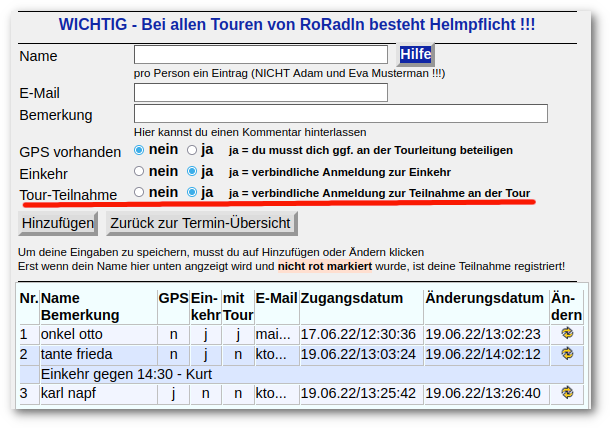The width and height of the screenshot is (610, 428).
Task: Focus the Bemerkung input field
Action: click(x=341, y=113)
